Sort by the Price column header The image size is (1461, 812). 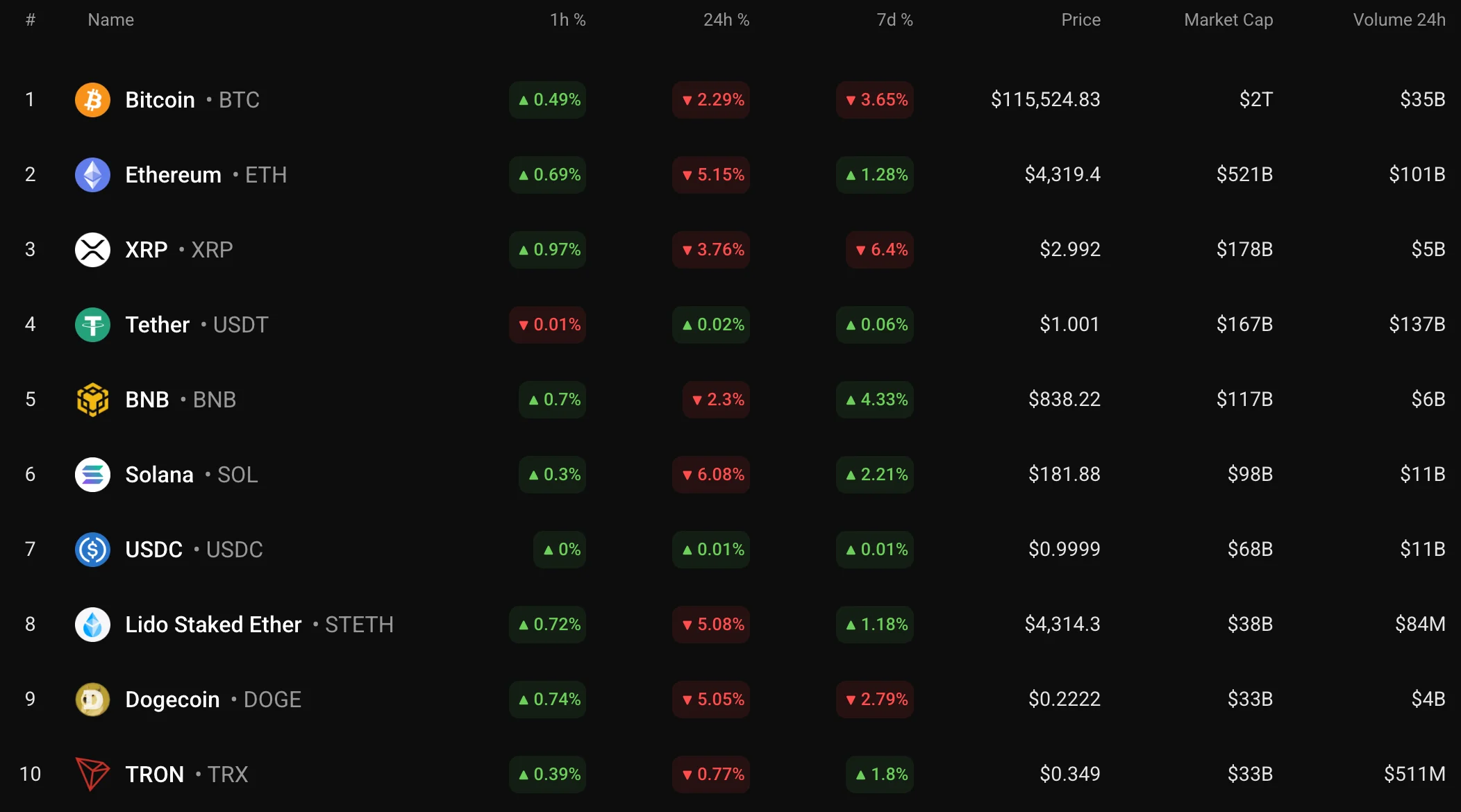tap(1080, 20)
